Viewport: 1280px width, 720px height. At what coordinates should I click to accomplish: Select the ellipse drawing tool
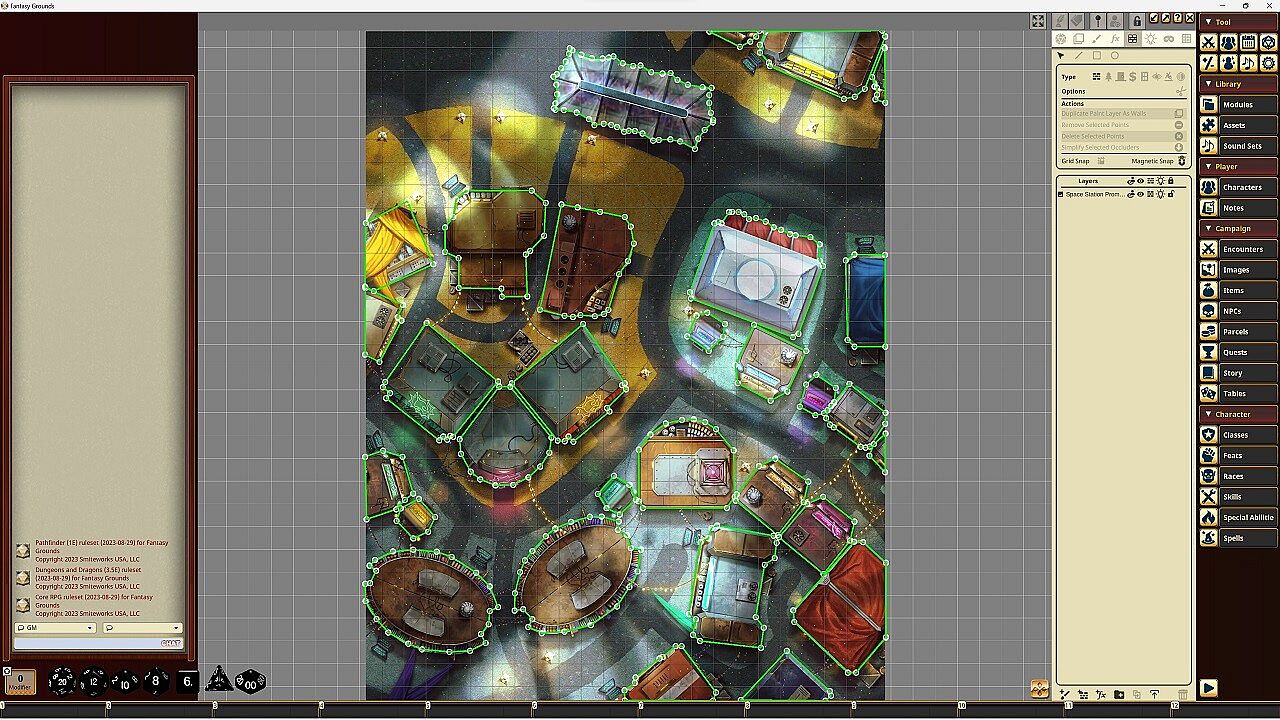[x=1115, y=56]
